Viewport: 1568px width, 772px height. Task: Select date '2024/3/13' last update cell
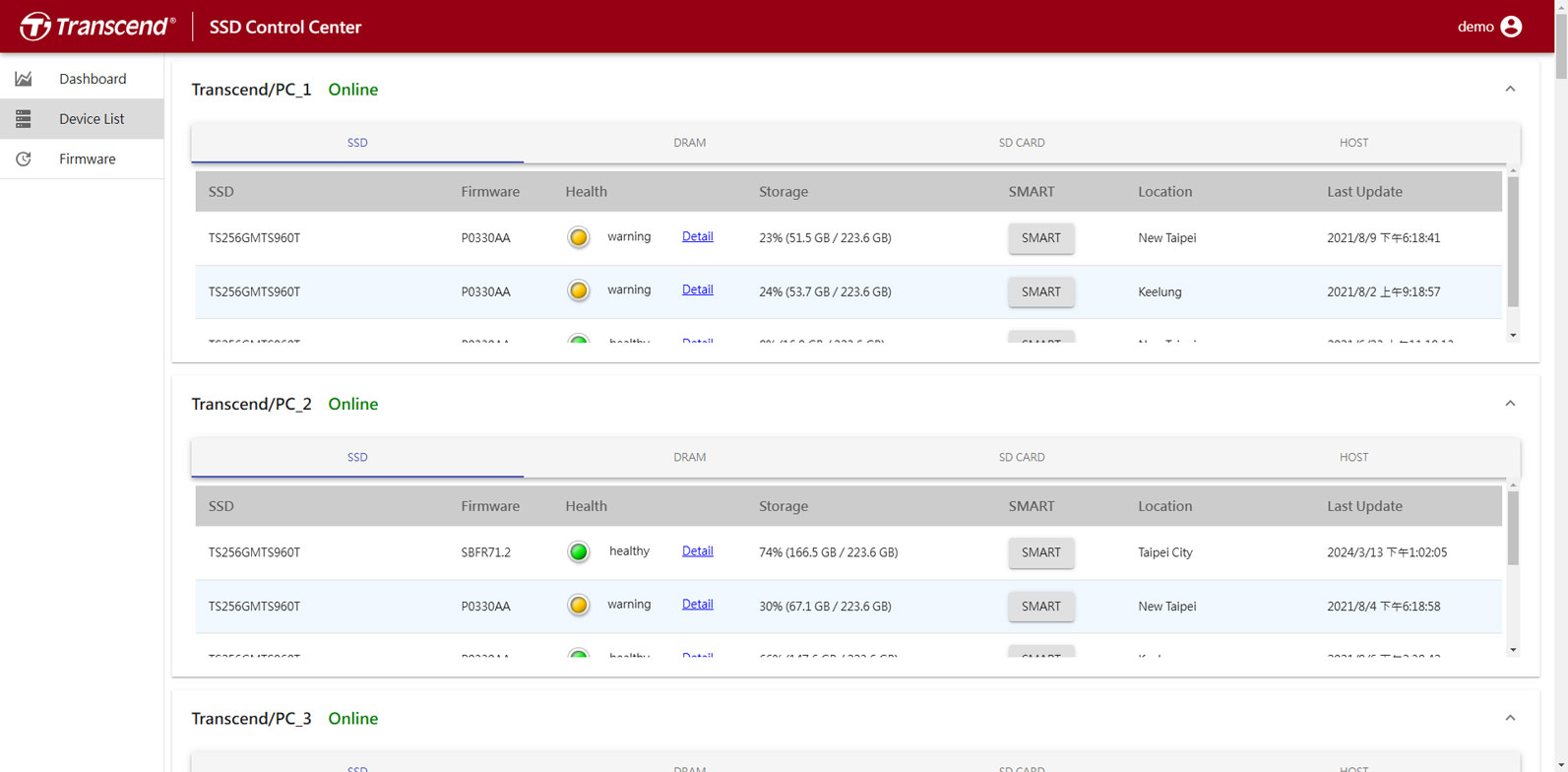coord(1387,552)
